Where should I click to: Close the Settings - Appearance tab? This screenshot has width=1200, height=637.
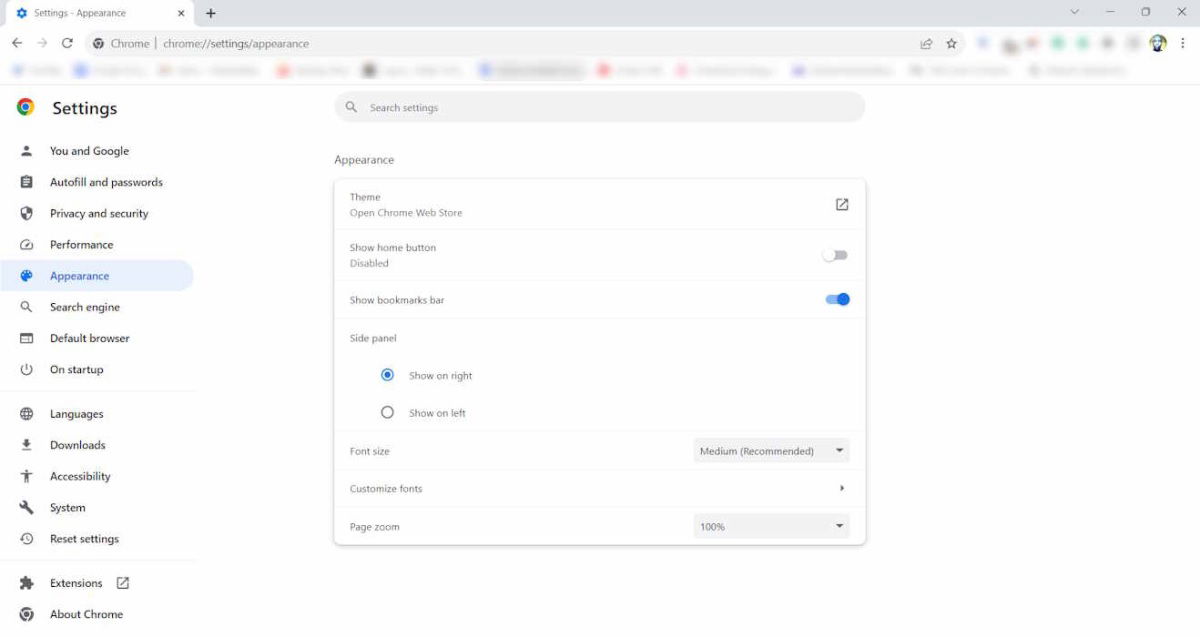pyautogui.click(x=182, y=13)
